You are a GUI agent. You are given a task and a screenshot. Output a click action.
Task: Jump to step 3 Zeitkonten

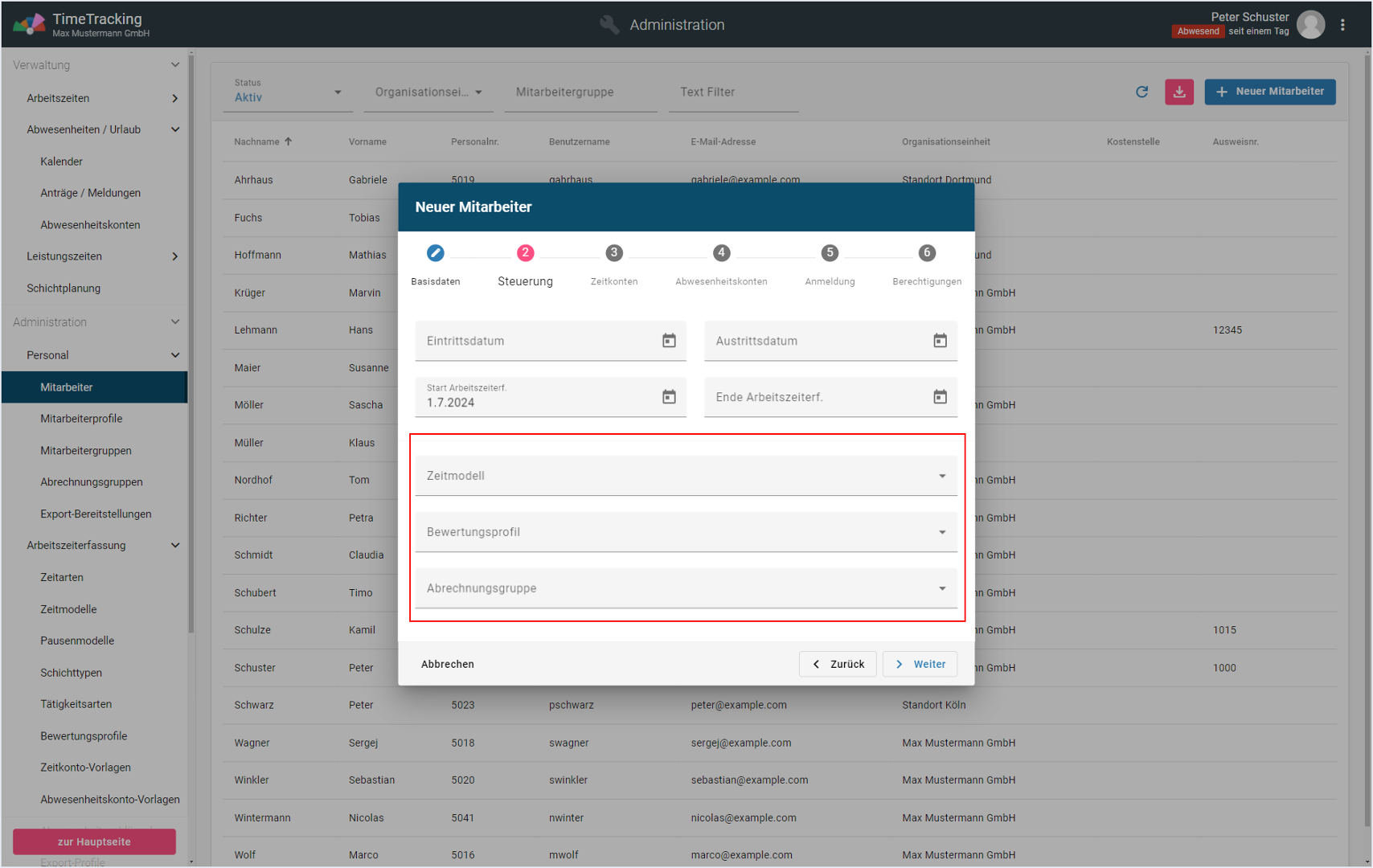[x=613, y=253]
